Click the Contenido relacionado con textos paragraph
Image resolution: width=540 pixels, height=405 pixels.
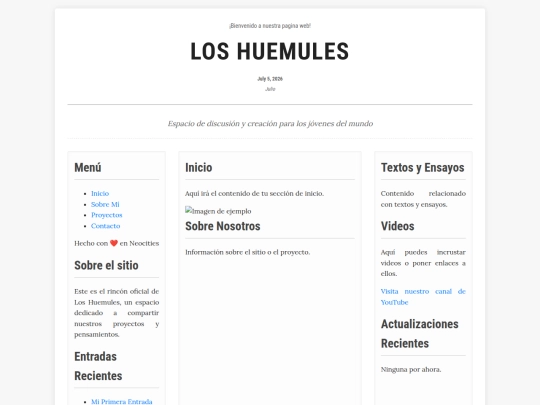423,199
